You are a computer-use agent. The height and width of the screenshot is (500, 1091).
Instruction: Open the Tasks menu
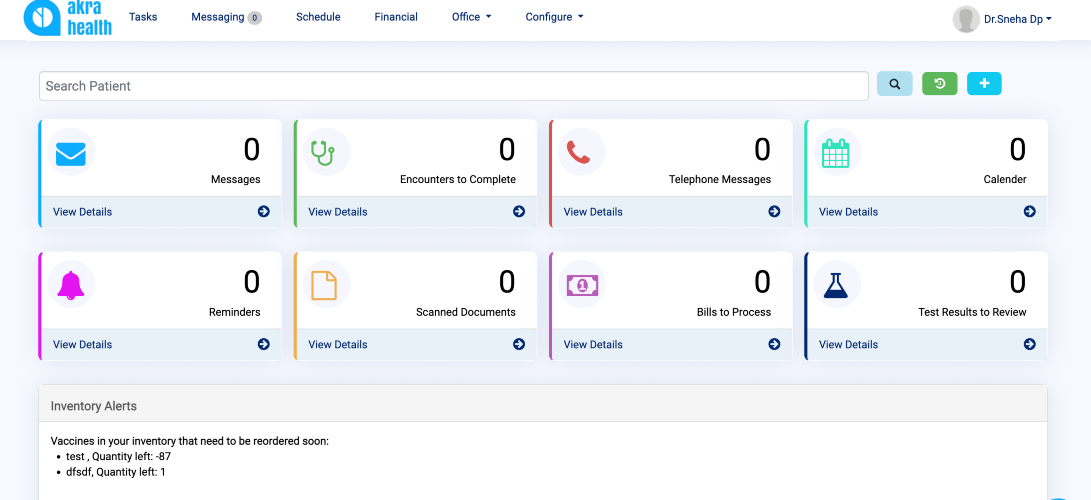coord(143,17)
